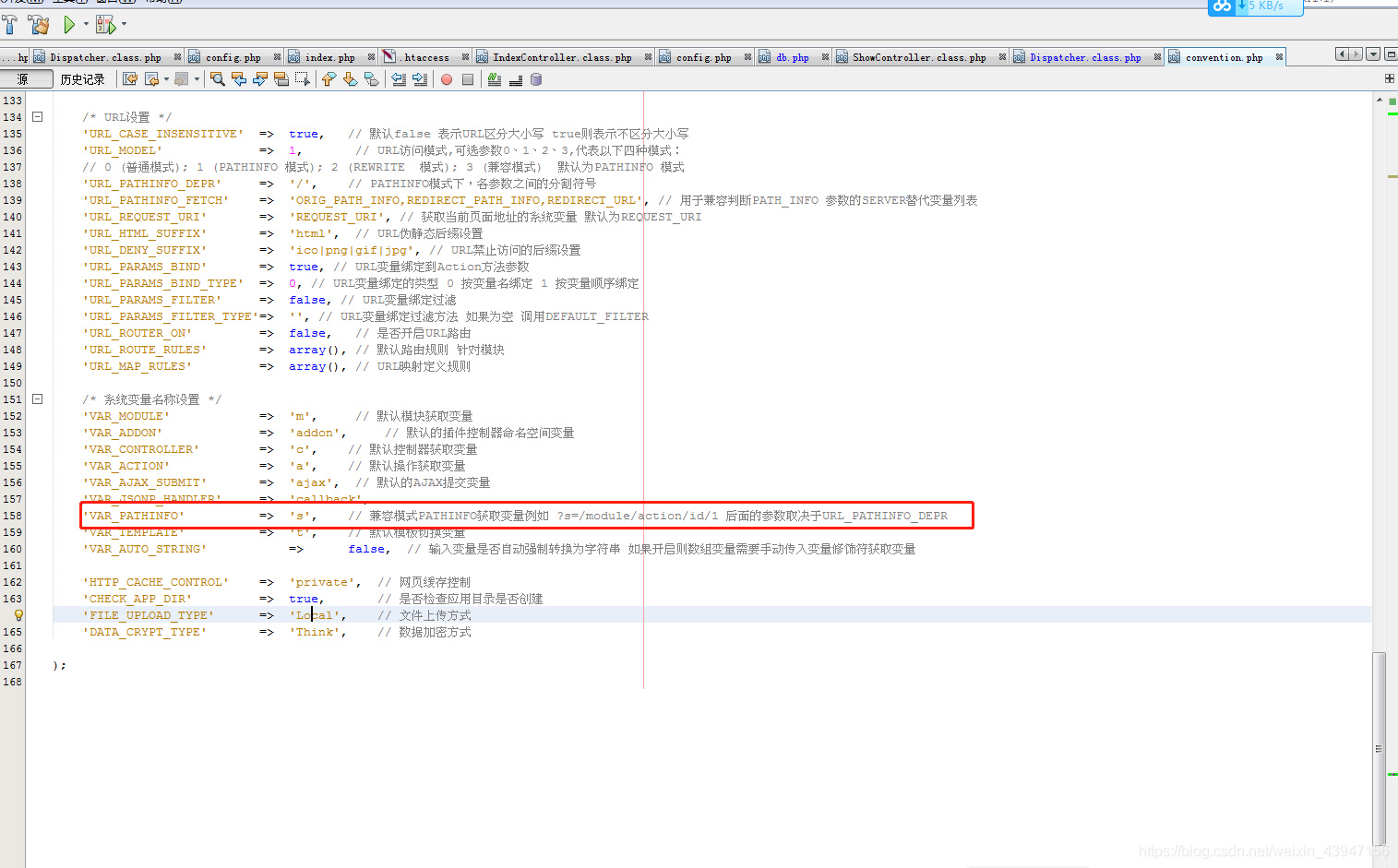Show opened documents list dropdown
The width and height of the screenshot is (1398, 868).
tap(1373, 54)
